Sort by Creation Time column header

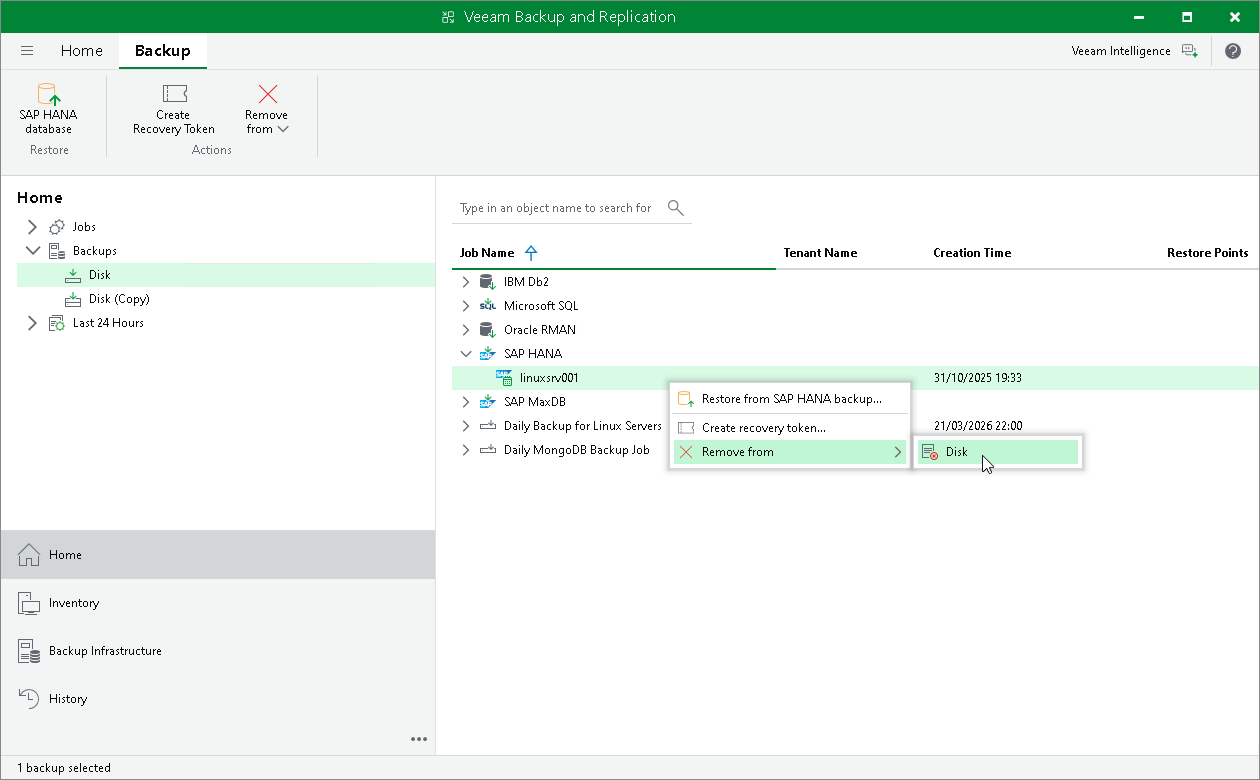pos(972,253)
